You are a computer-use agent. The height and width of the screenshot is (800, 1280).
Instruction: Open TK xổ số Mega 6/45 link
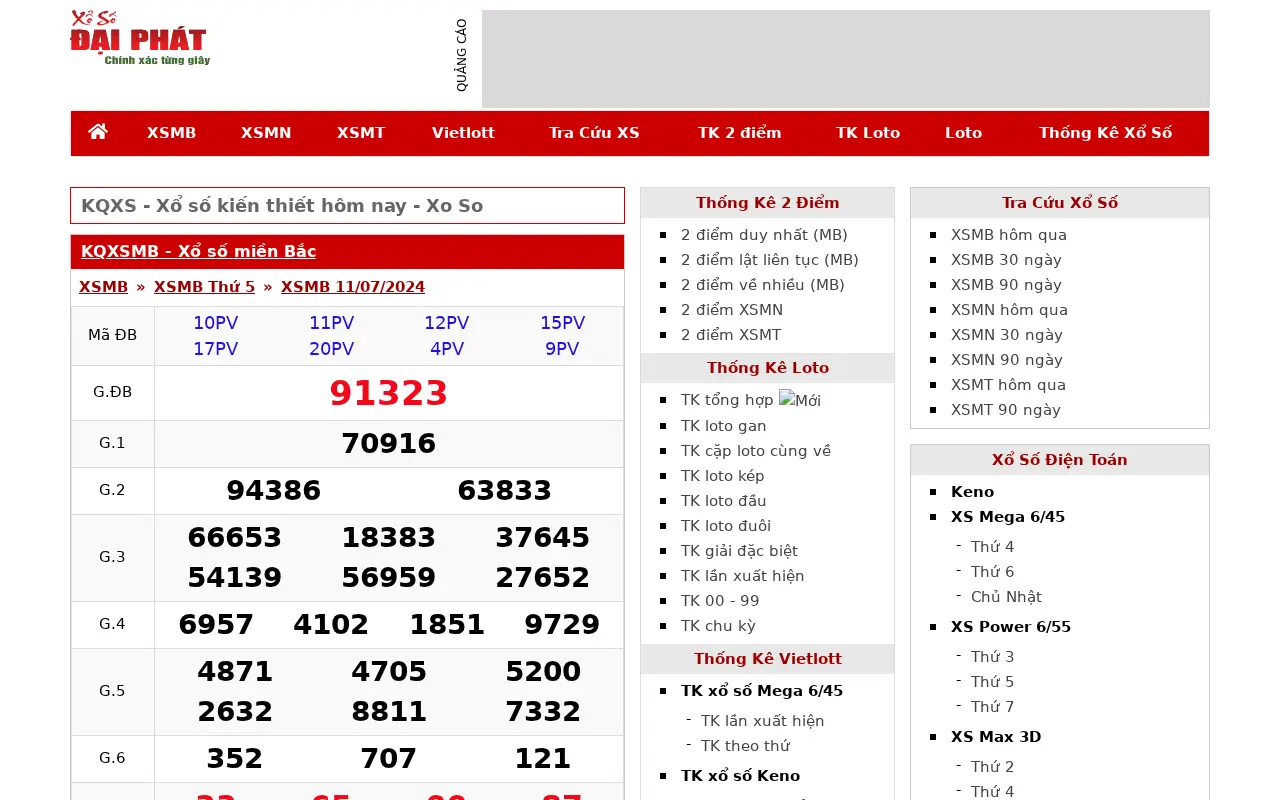click(x=762, y=691)
